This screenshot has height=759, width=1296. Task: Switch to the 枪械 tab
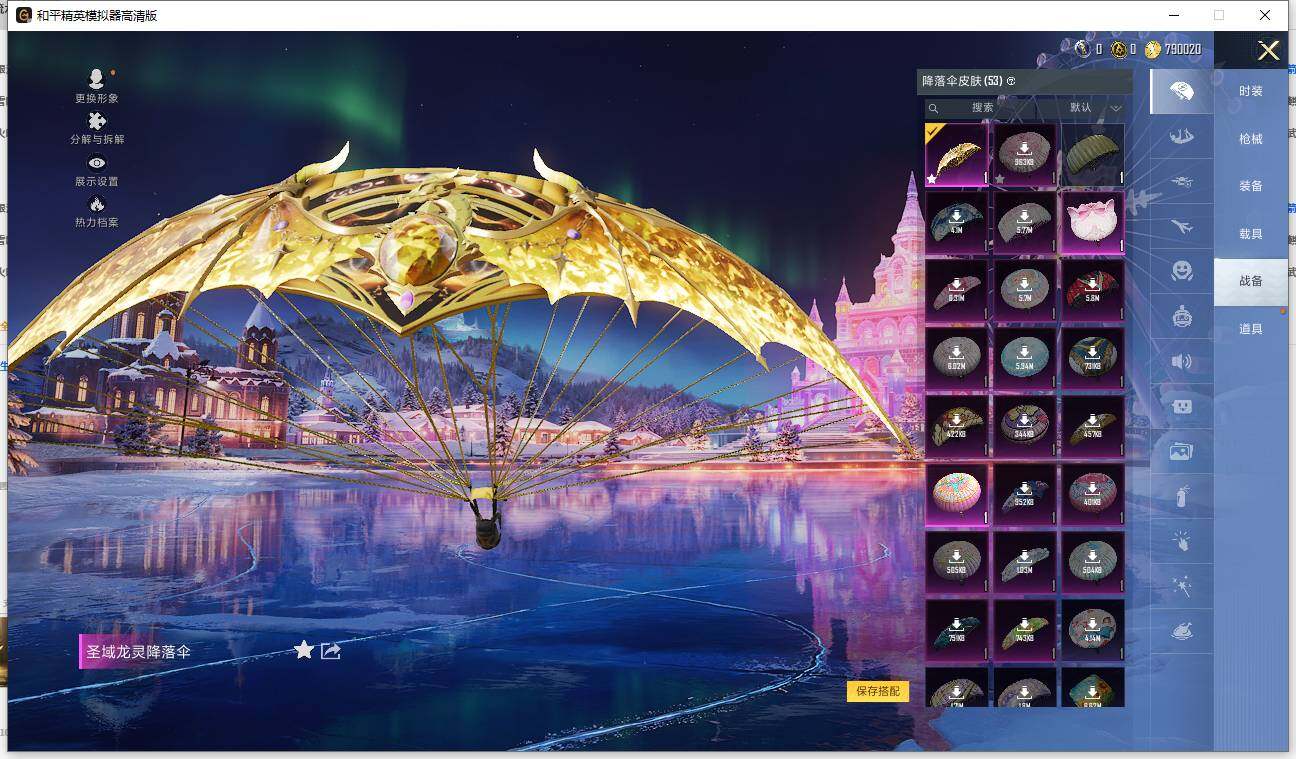tap(1251, 139)
